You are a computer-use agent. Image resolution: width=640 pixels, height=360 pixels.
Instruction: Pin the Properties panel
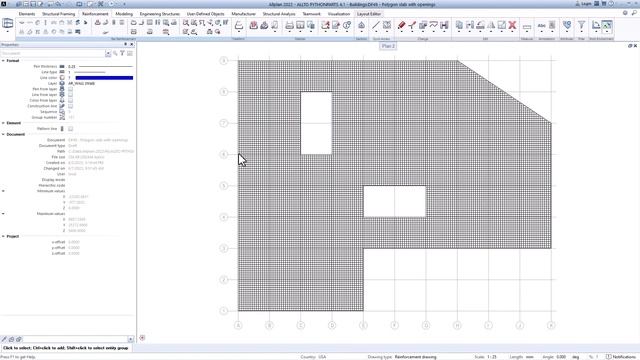pos(125,44)
